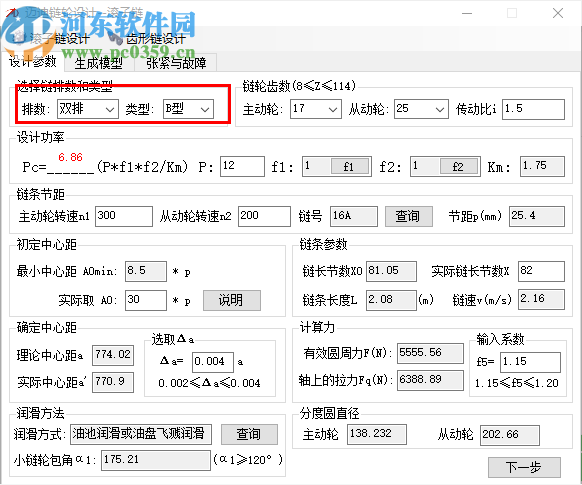
Task: Click the 主动轮转速n1 input field
Action: (124, 216)
